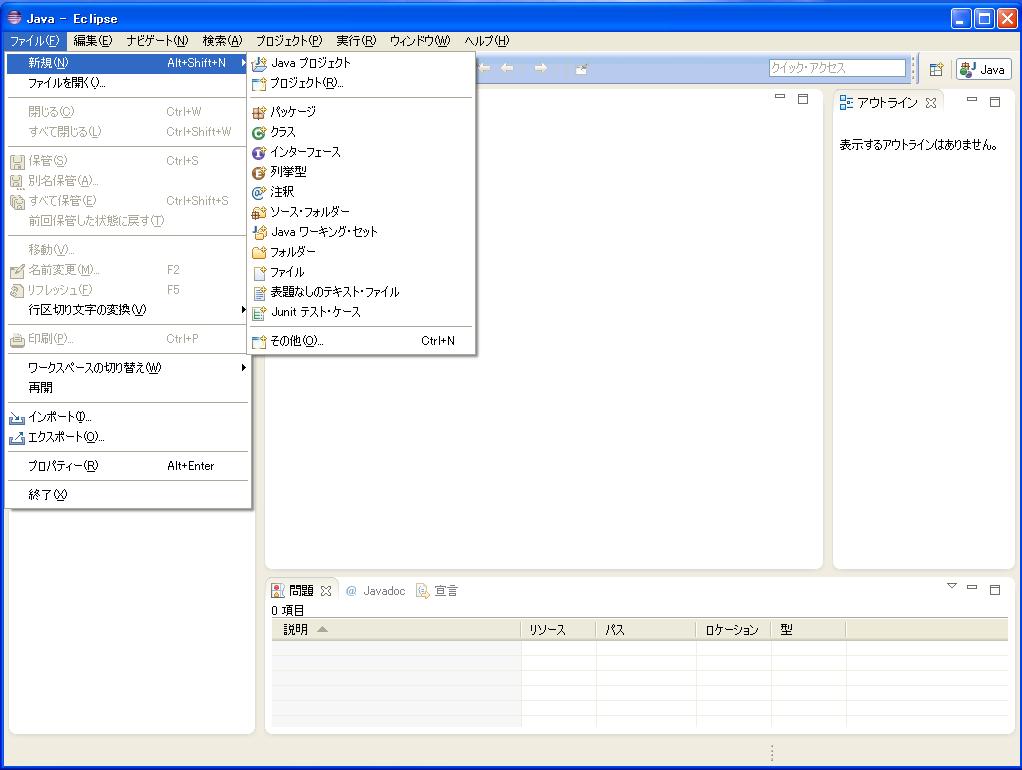Open インポート(I)... dialog
Viewport: 1022px width, 770px height.
[128, 417]
